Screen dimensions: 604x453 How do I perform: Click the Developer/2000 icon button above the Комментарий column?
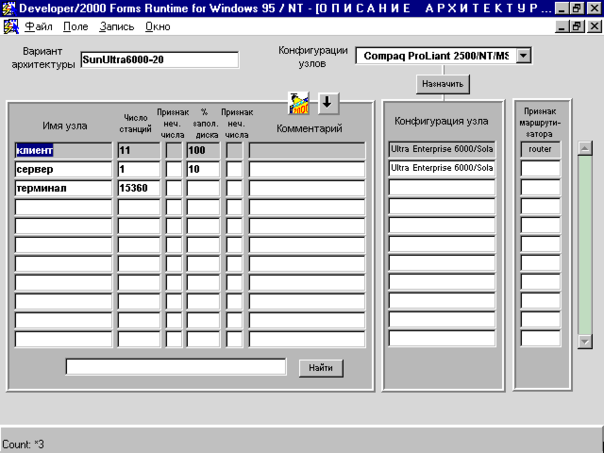coord(299,103)
